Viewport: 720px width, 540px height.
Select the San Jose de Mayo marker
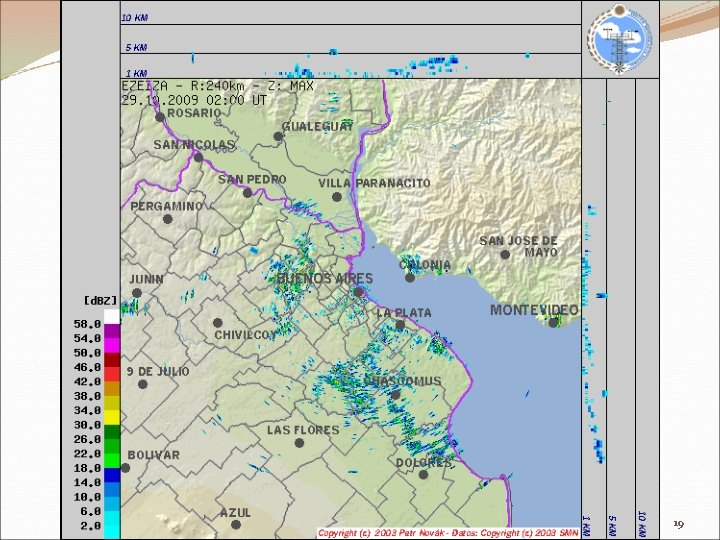pos(505,254)
